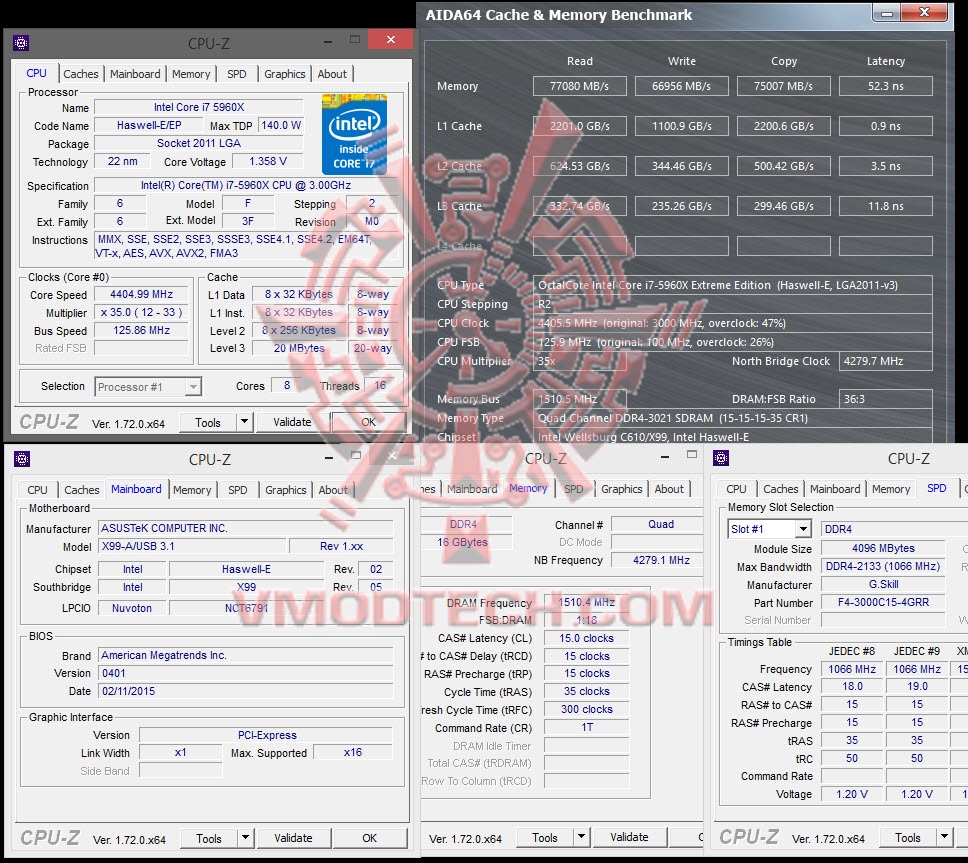Viewport: 968px width, 863px height.
Task: Click Memory Write value 66956 MB/s
Action: pyautogui.click(x=682, y=86)
